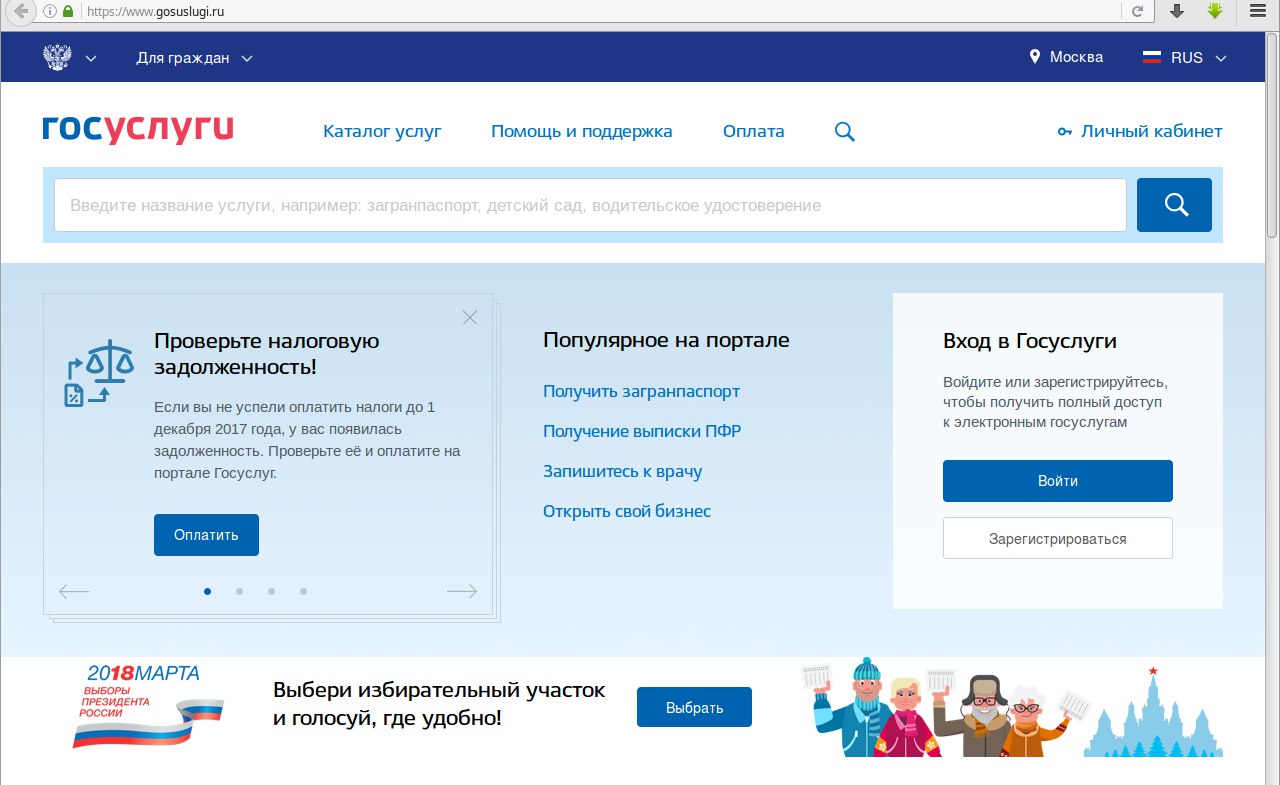Go to the previous slide arrow
The width and height of the screenshot is (1280, 785).
[74, 591]
